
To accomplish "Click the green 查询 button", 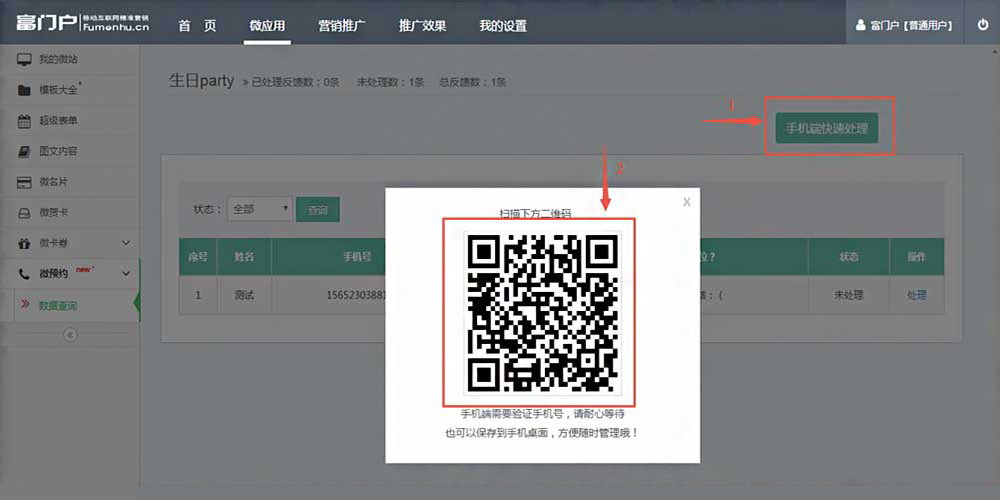I will point(318,209).
